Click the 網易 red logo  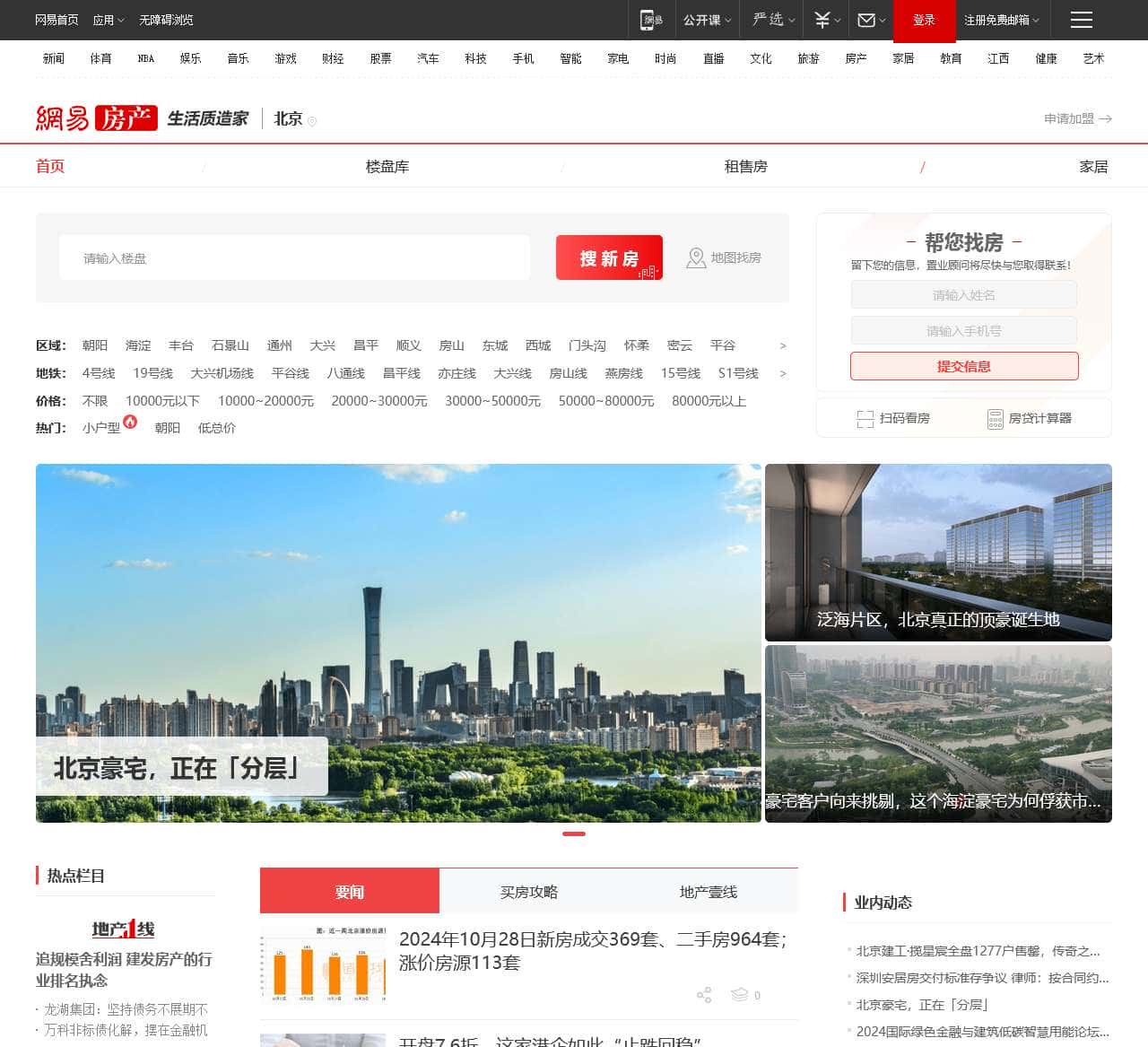(x=63, y=118)
